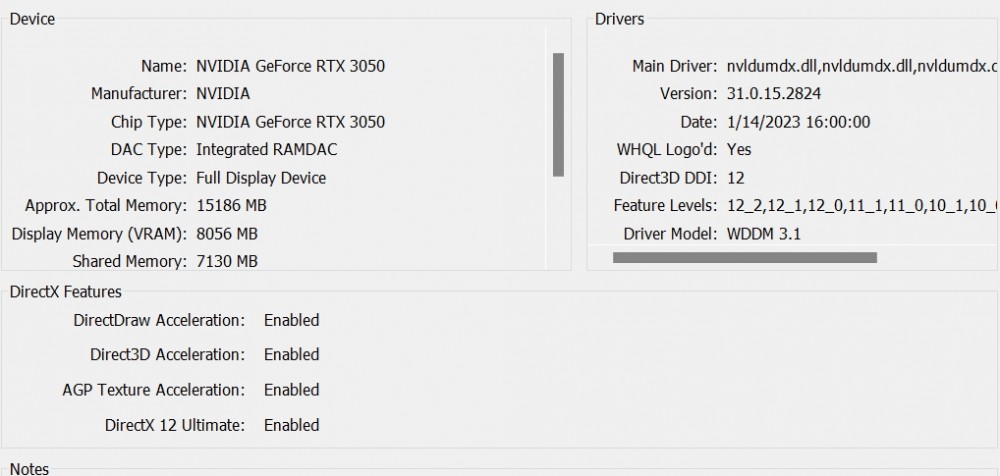The image size is (1000, 476).
Task: Select the Integrated RAMDAC value
Action: 267,150
